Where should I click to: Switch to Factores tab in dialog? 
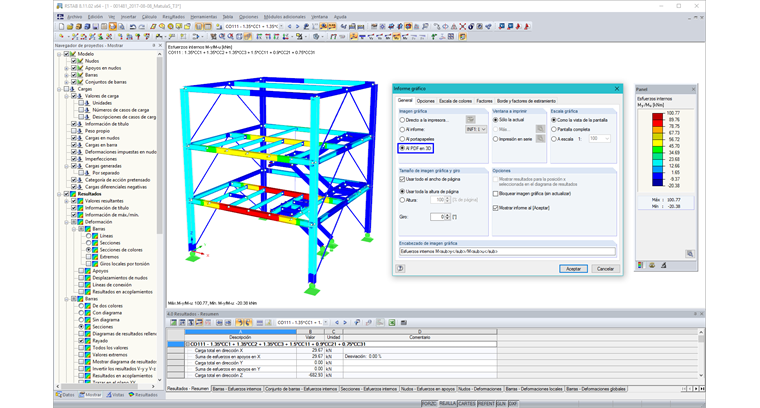(484, 101)
